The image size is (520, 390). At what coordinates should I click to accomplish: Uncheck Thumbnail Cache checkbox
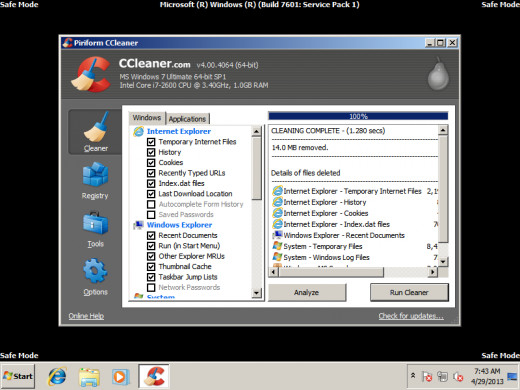point(151,267)
